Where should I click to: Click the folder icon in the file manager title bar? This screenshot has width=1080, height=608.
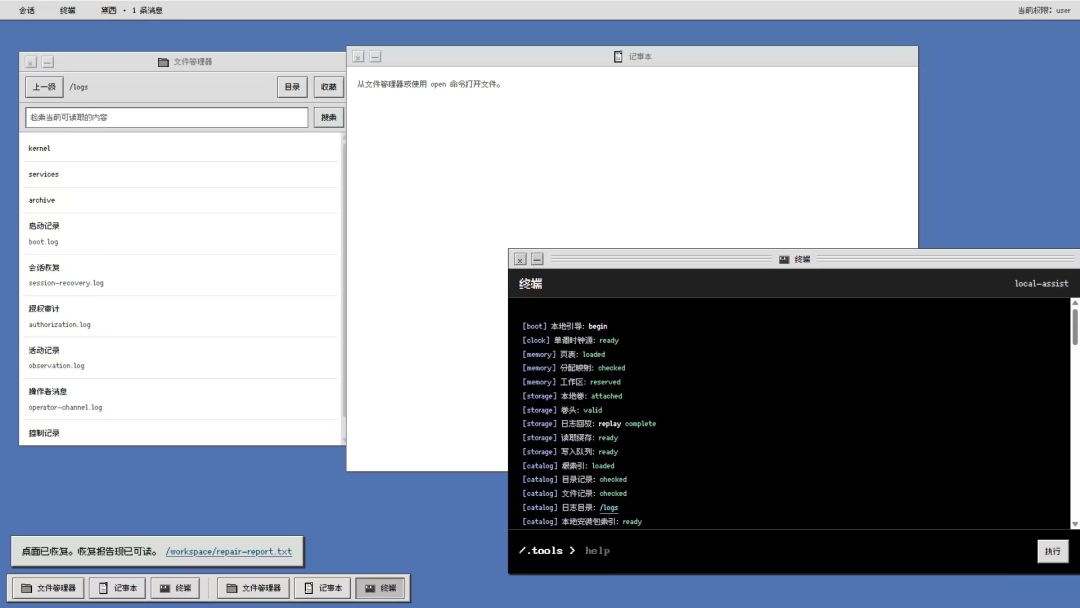tap(163, 62)
